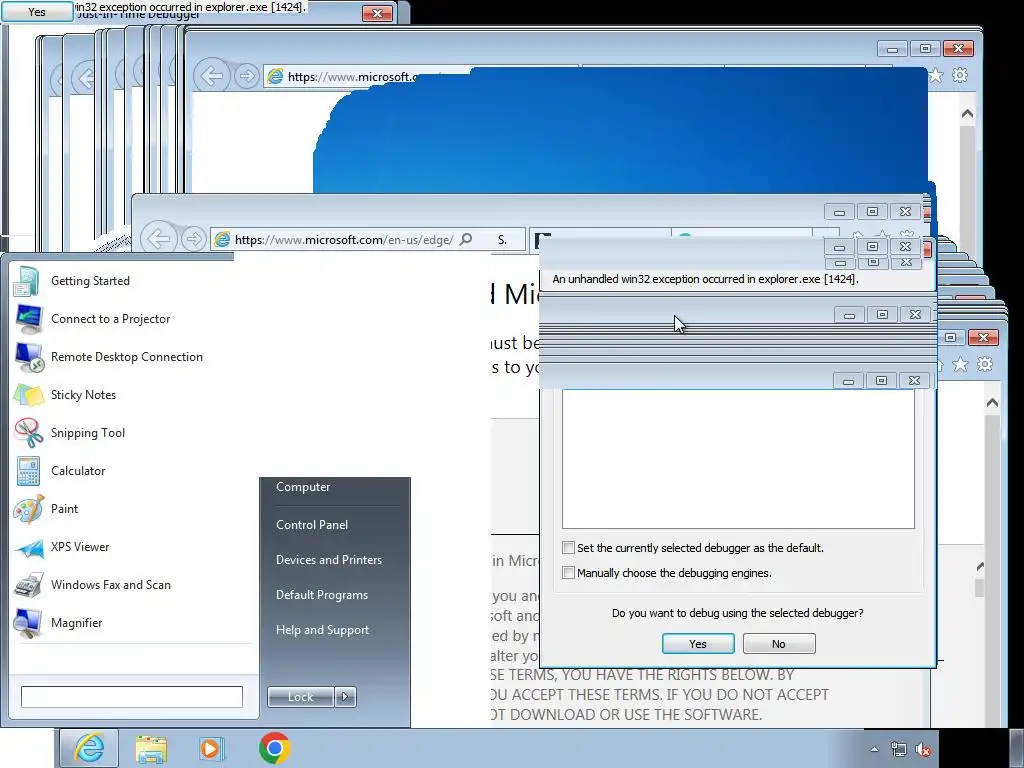Screen dimensions: 1024x768
Task: Click the Yes button at the screen's top-left corner
Action: tap(37, 11)
